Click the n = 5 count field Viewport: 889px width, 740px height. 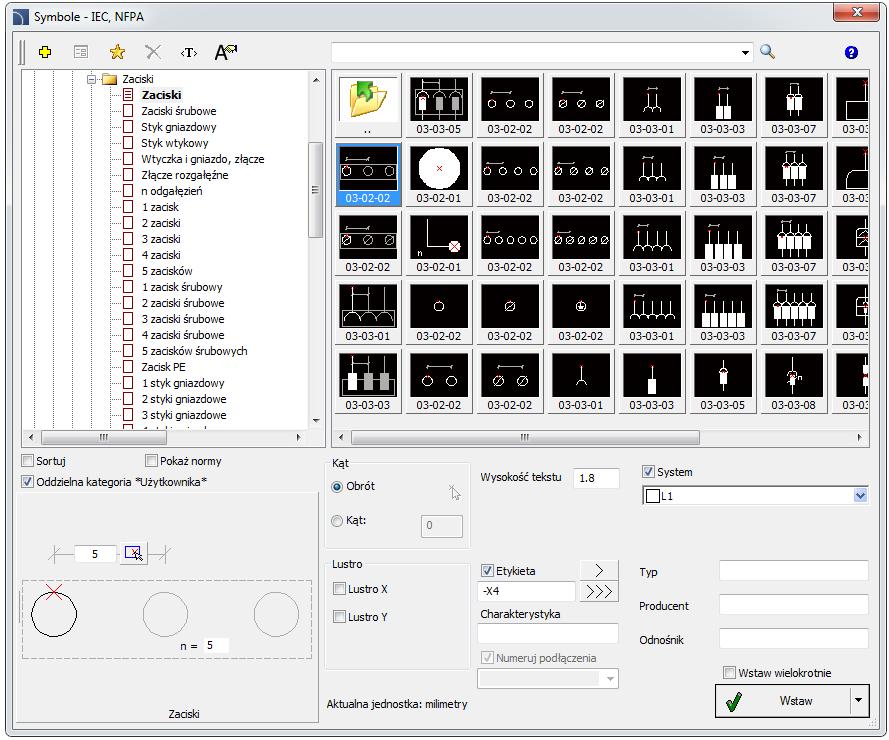coord(216,645)
